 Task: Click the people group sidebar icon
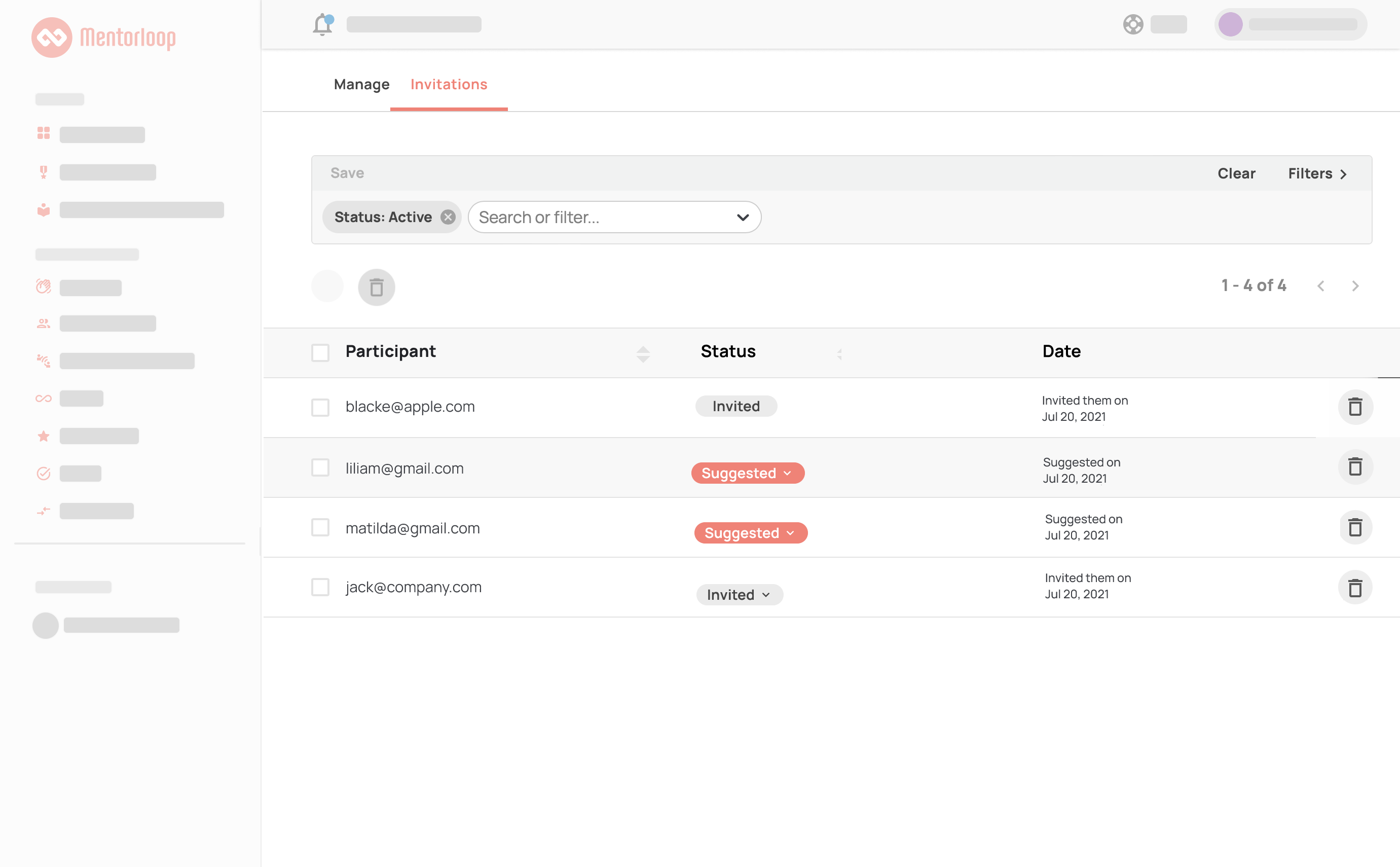44,324
